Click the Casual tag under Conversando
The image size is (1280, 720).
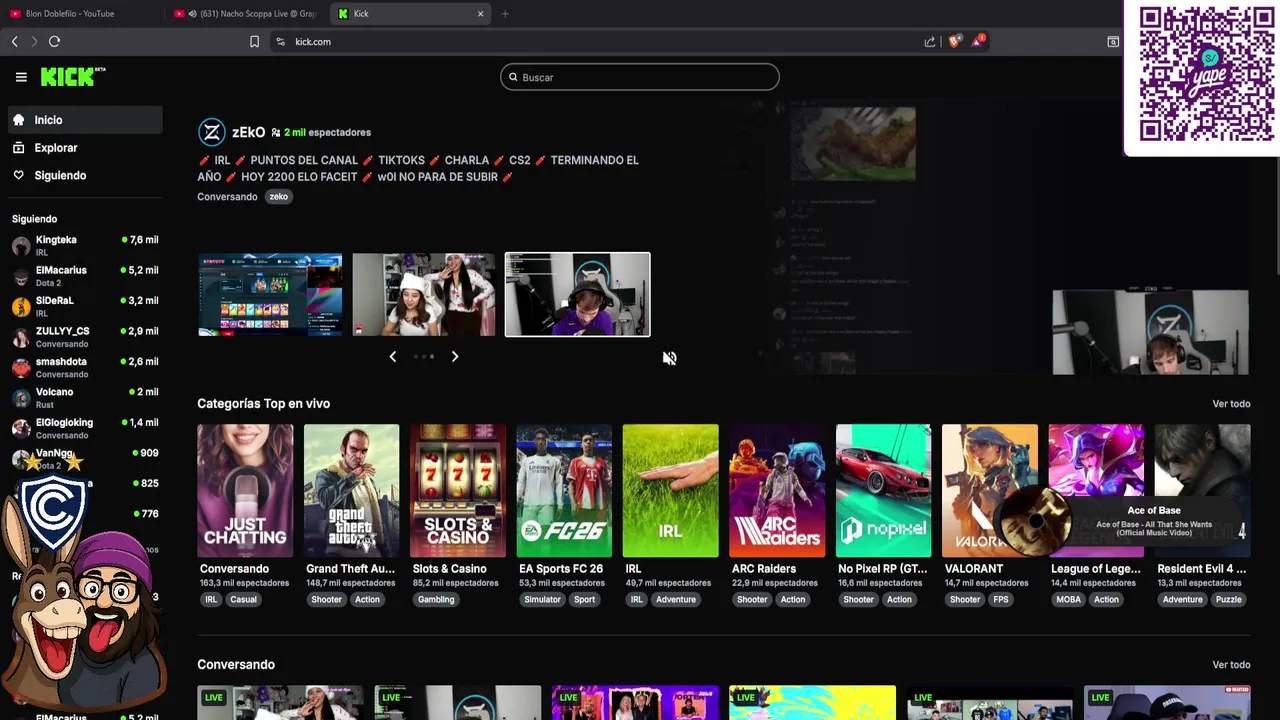[x=243, y=600]
